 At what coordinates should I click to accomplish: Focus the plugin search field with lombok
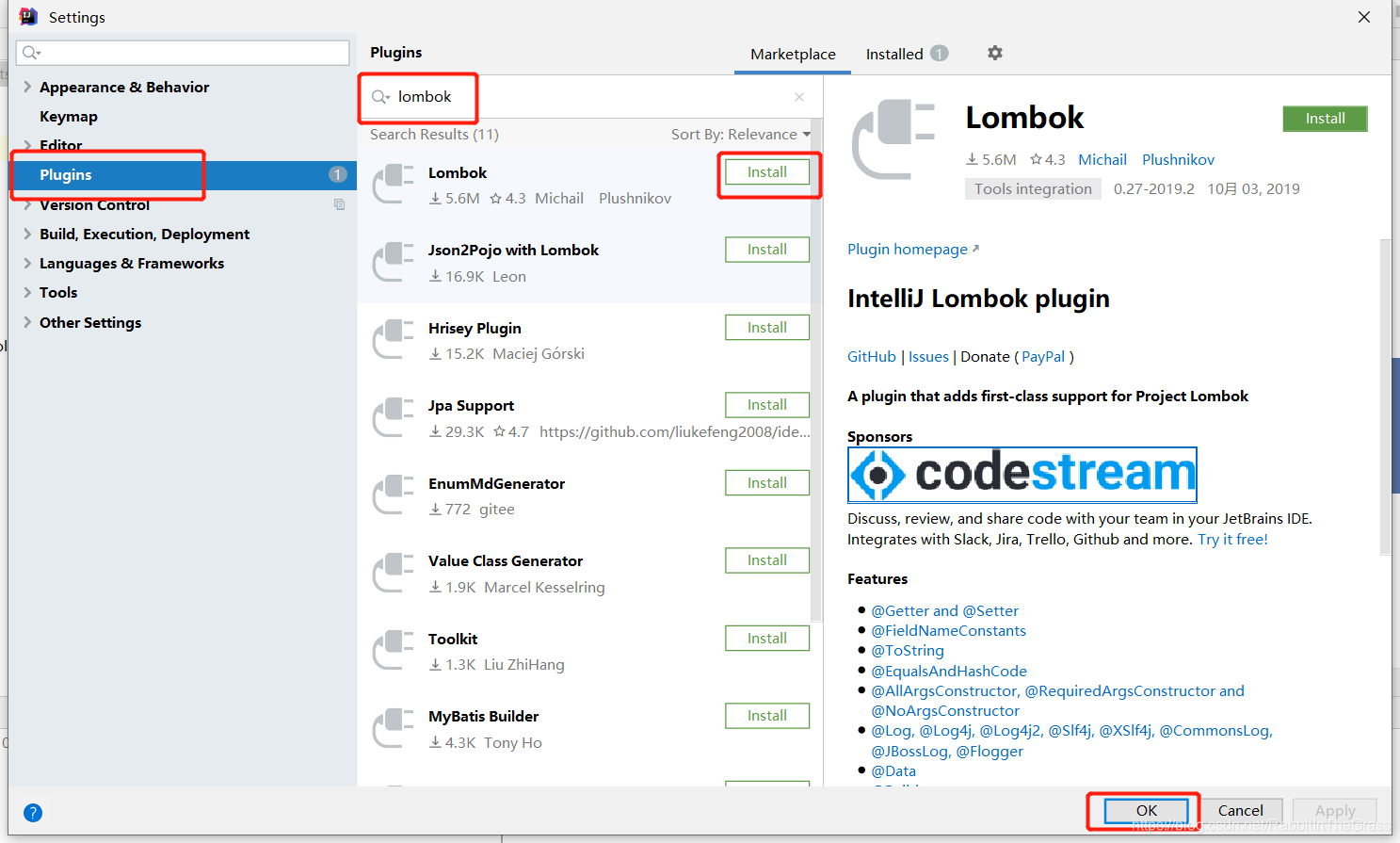click(589, 97)
